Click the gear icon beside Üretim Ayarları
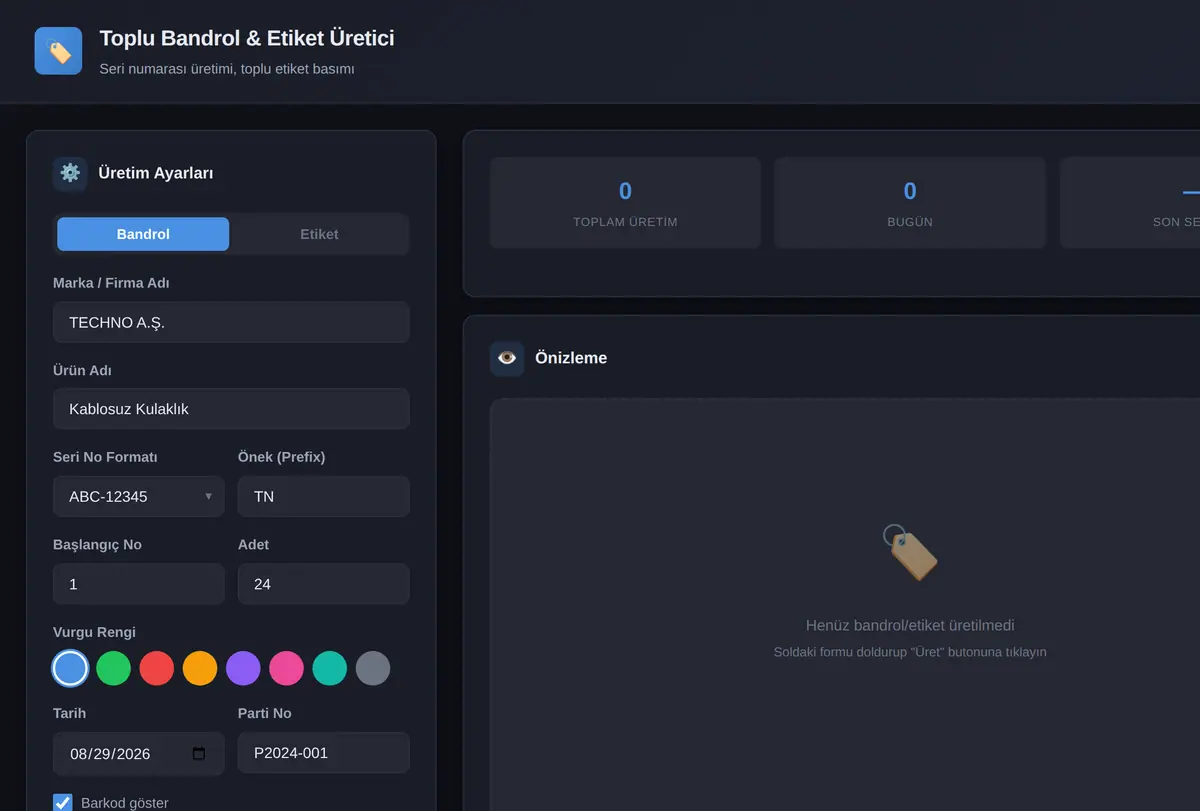1200x811 pixels. coord(70,173)
